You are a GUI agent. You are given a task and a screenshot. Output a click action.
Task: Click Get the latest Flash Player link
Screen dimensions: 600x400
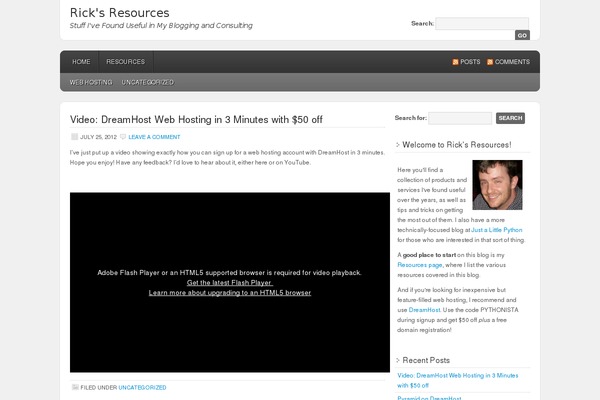[230, 283]
